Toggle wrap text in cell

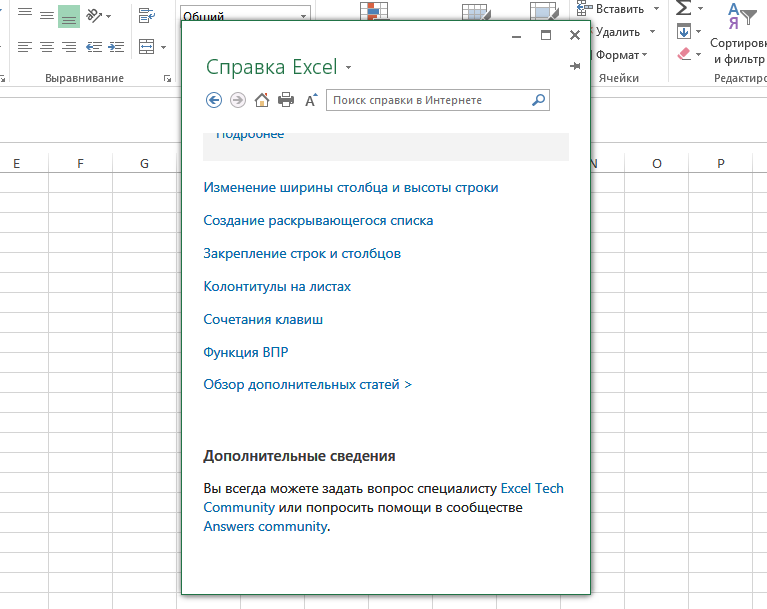click(x=147, y=16)
